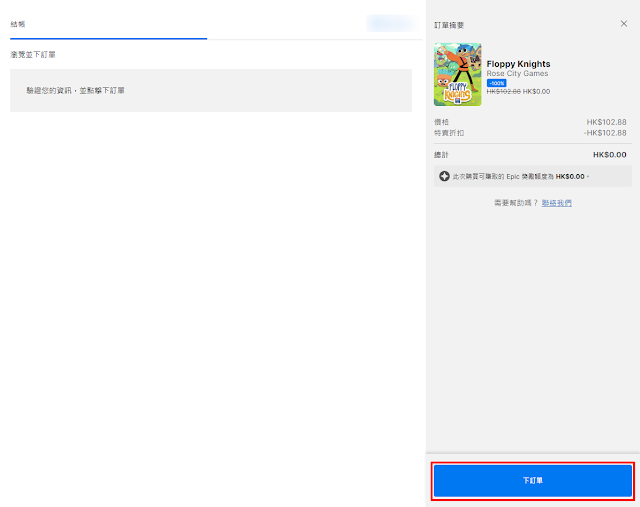Screen dimensions: 640x507
Task: Click the 訂單摘要 order summary heading
Action: pos(449,25)
